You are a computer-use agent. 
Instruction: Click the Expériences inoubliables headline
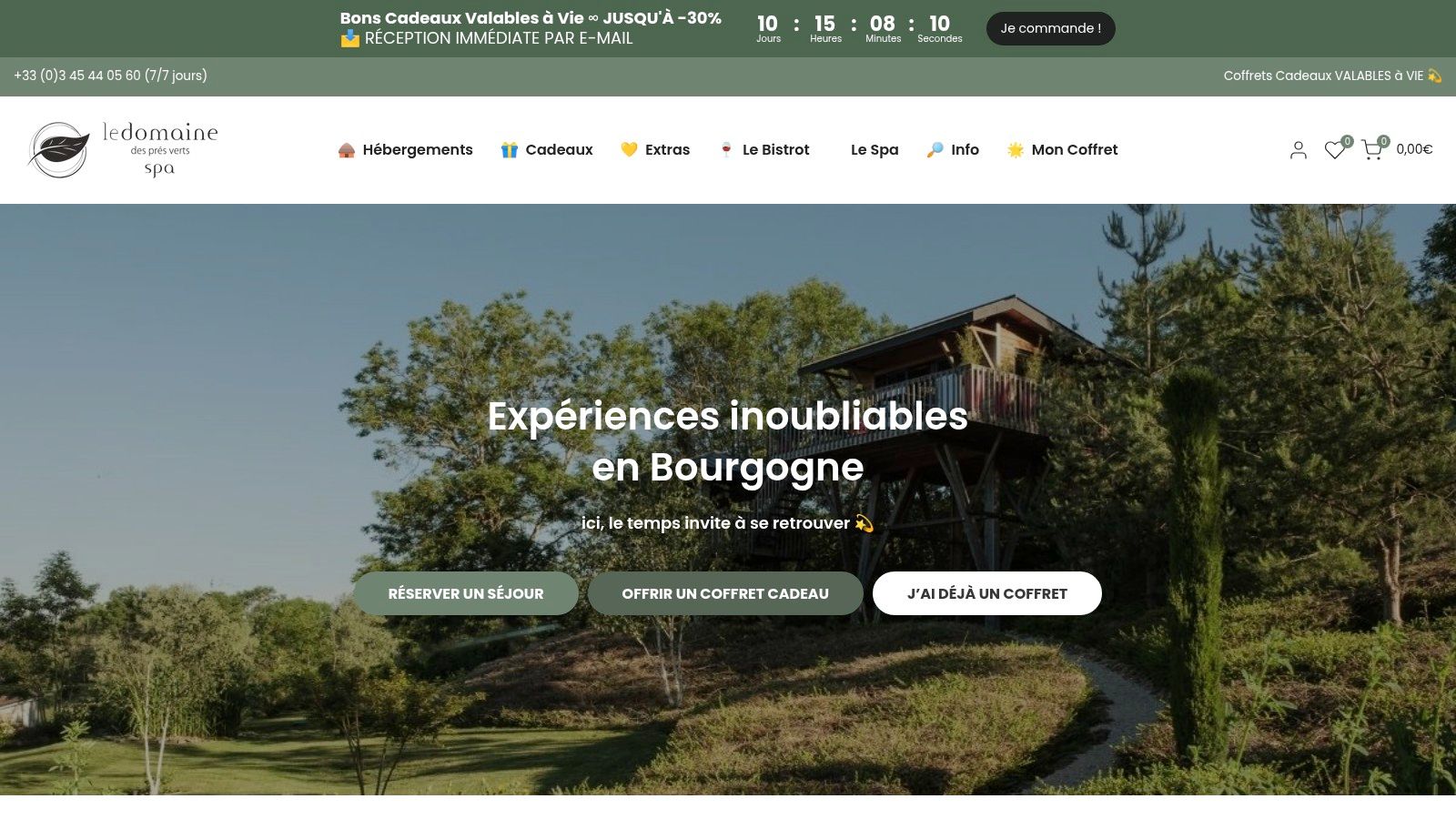(728, 441)
